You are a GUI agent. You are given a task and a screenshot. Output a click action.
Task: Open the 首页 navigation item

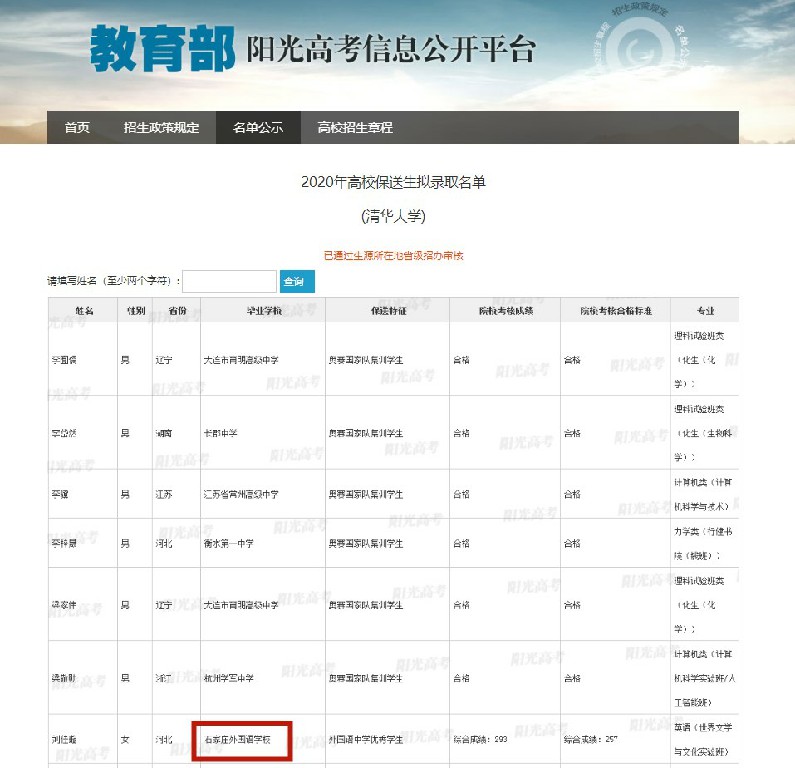point(77,127)
